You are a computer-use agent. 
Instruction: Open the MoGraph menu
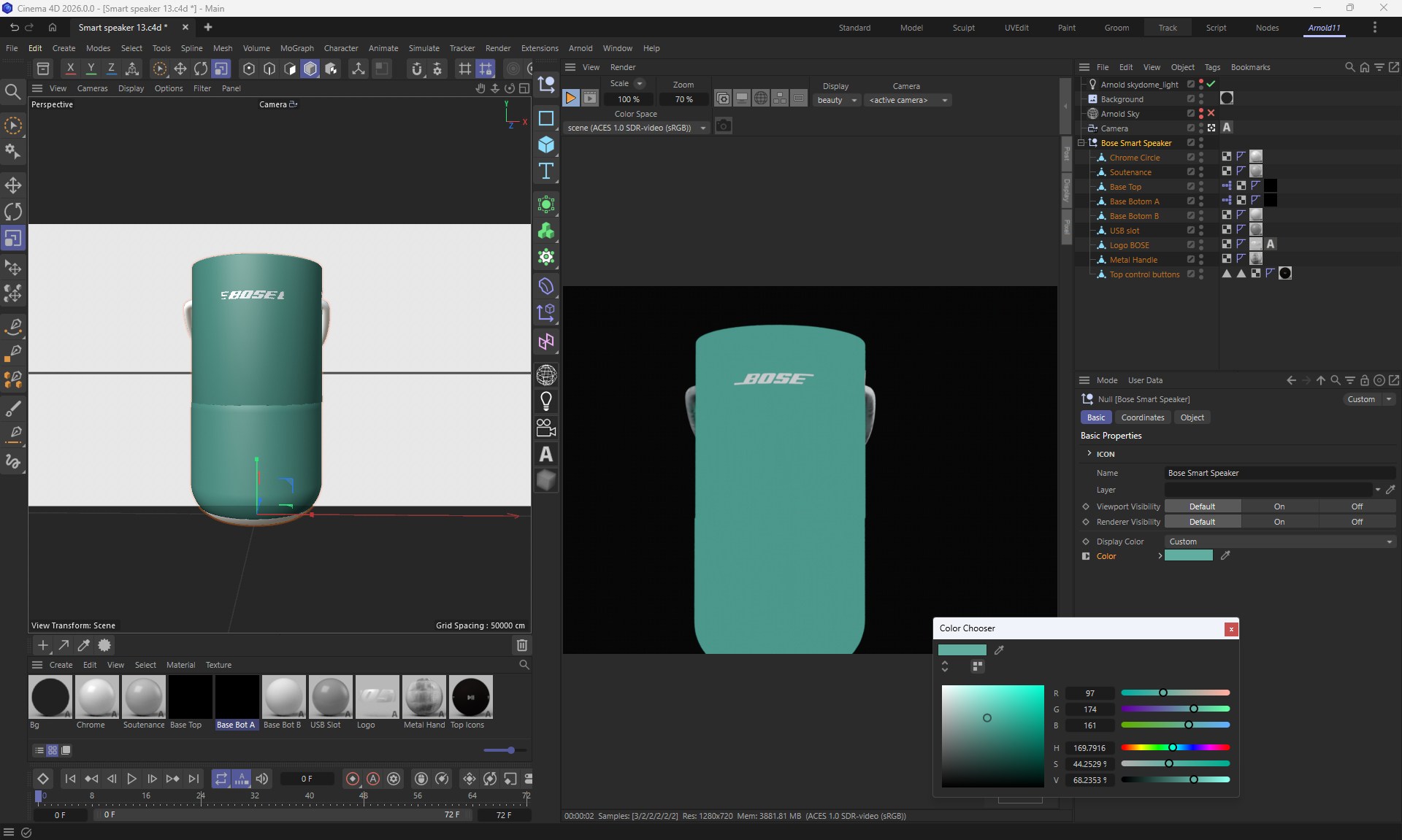point(296,48)
